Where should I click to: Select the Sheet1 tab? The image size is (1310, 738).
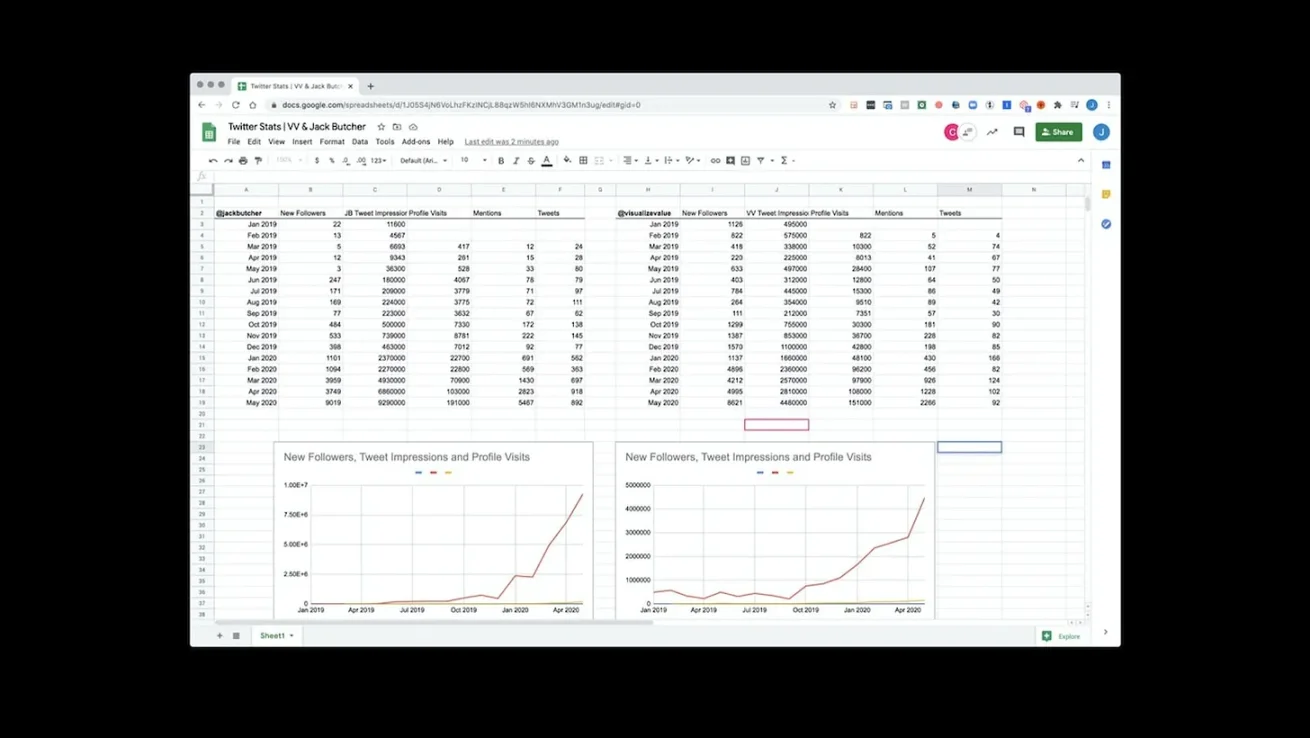click(273, 635)
